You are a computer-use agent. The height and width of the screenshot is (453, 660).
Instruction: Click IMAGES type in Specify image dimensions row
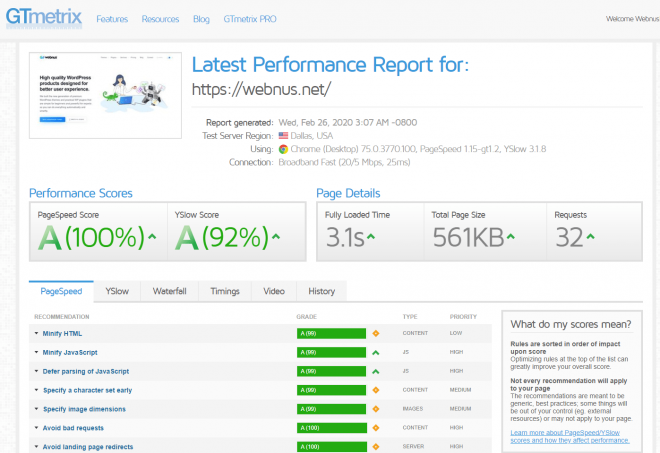(x=413, y=409)
